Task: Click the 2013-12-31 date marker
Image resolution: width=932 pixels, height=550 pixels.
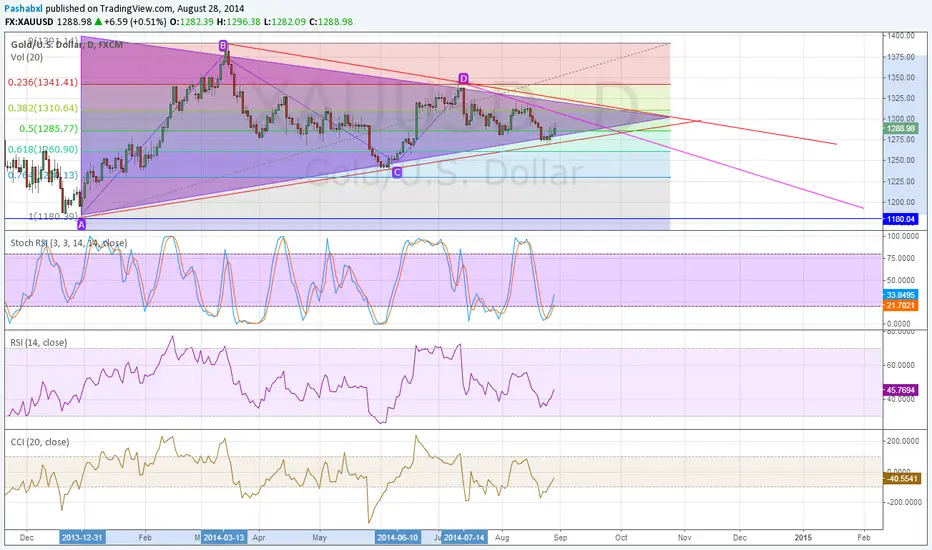Action: click(x=82, y=538)
